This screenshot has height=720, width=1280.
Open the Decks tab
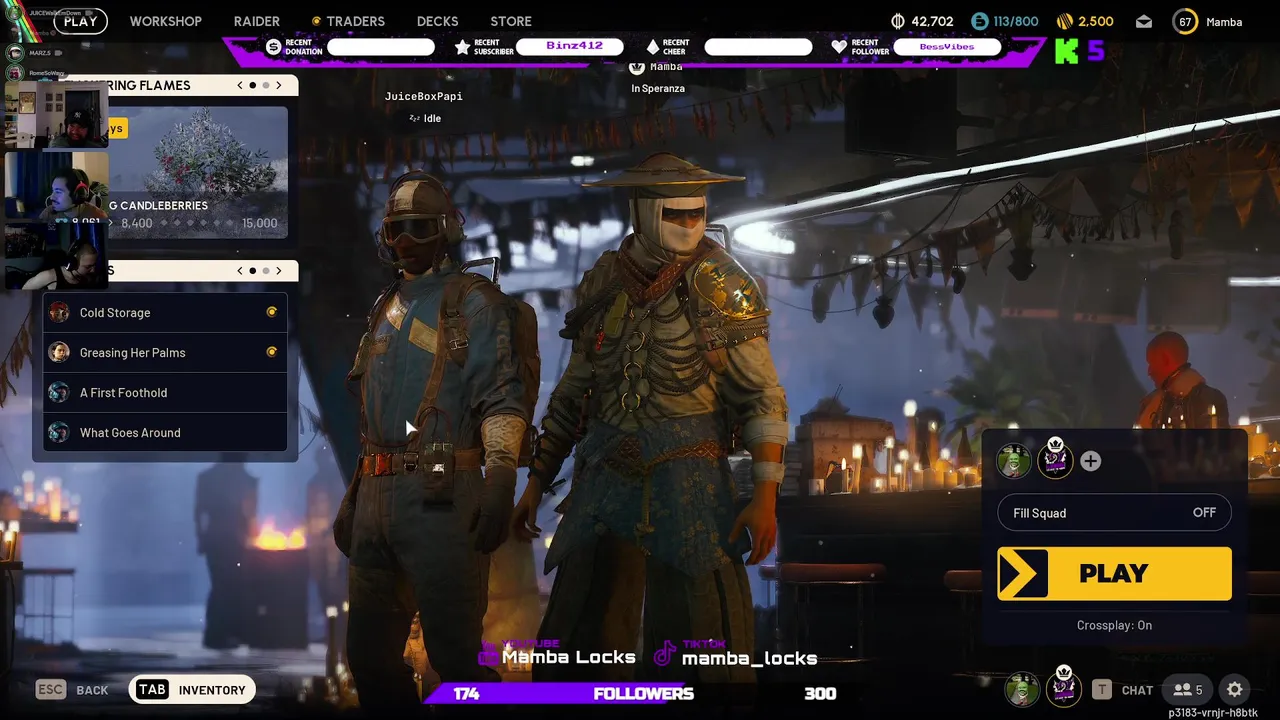click(437, 21)
